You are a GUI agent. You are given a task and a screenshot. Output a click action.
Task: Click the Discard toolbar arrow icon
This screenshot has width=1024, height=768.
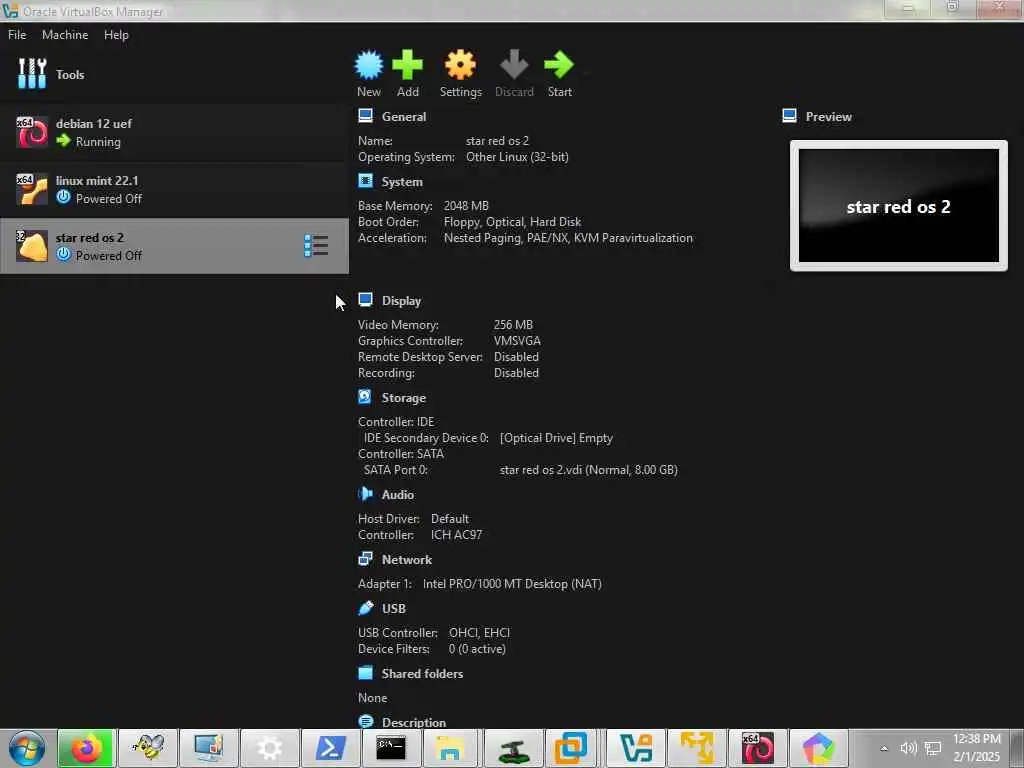(514, 65)
